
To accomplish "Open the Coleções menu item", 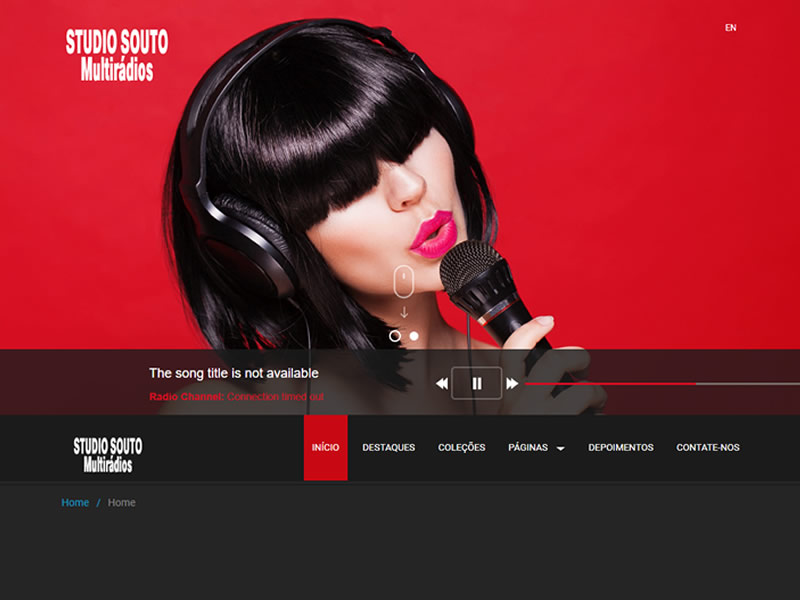I will (x=462, y=447).
